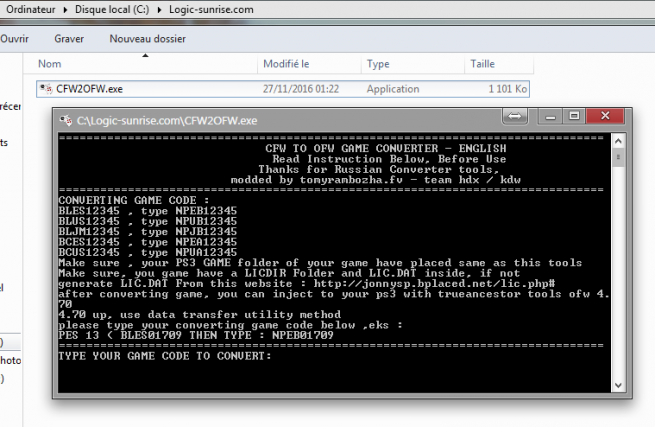The image size is (655, 427).
Task: Sort by the Modifié le column header
Action: pyautogui.click(x=286, y=64)
